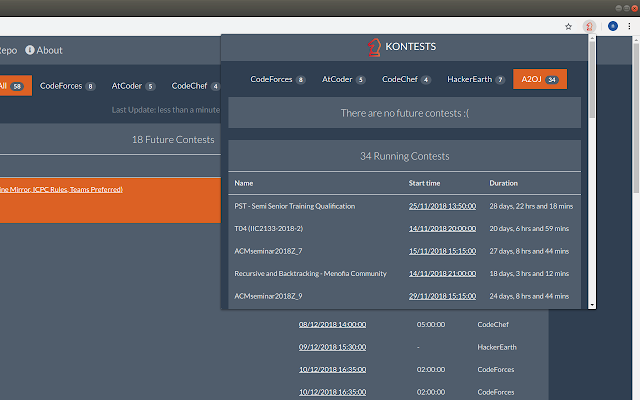Click ACMseminar2018Z_9 contest name
Image resolution: width=640 pixels, height=400 pixels.
coord(268,296)
